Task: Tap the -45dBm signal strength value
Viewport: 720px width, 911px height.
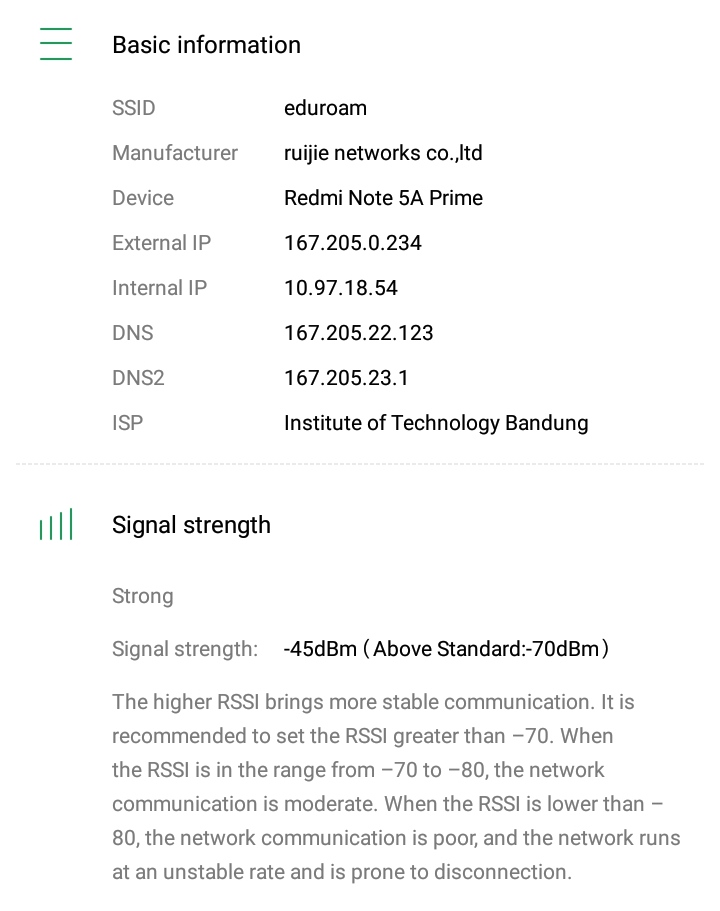Action: (320, 649)
